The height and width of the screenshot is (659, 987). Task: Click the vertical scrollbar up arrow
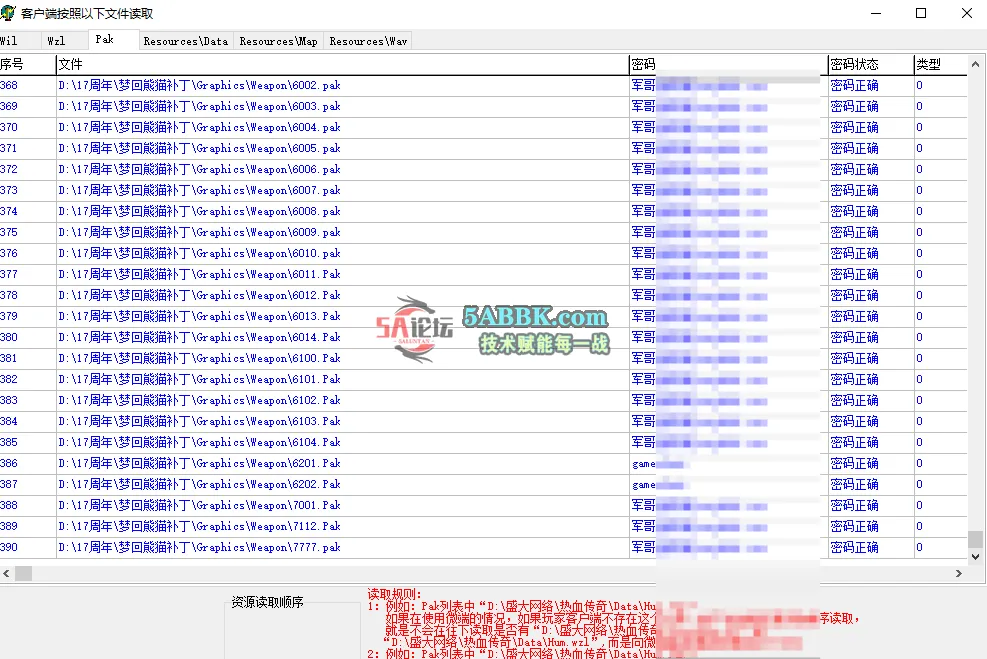click(x=975, y=64)
